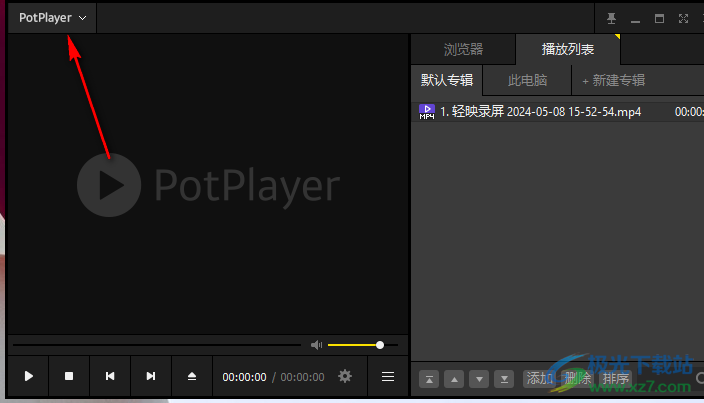The image size is (704, 403).
Task: Move the selected item to the bottom of the playlist
Action: pyautogui.click(x=504, y=380)
